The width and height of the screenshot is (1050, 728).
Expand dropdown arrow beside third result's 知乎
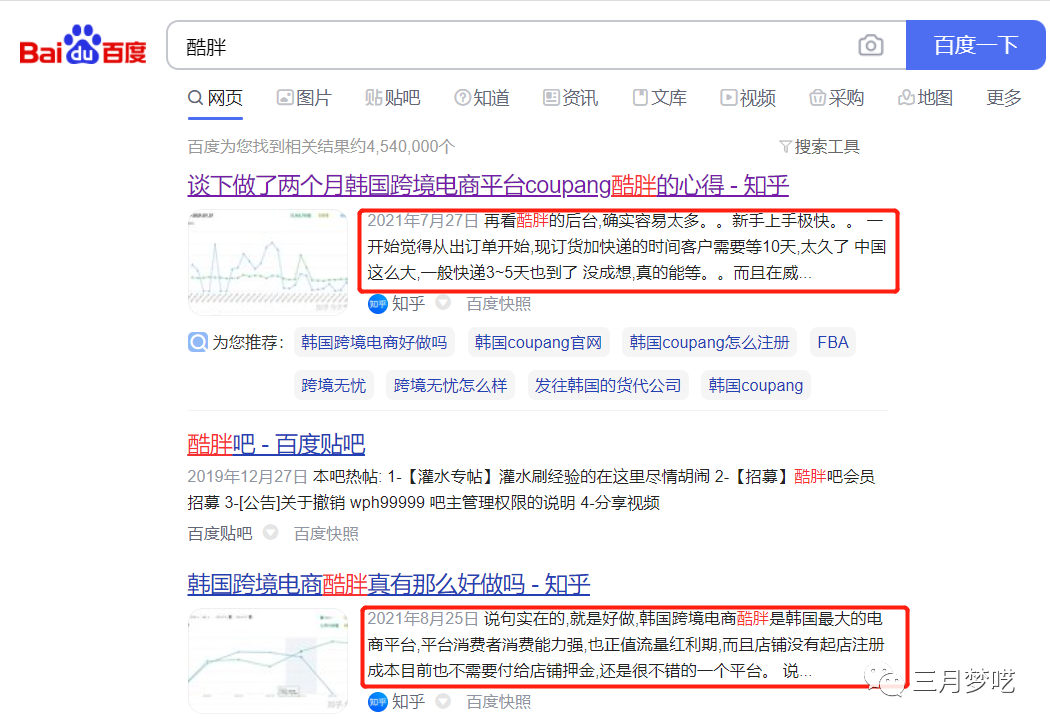[443, 701]
